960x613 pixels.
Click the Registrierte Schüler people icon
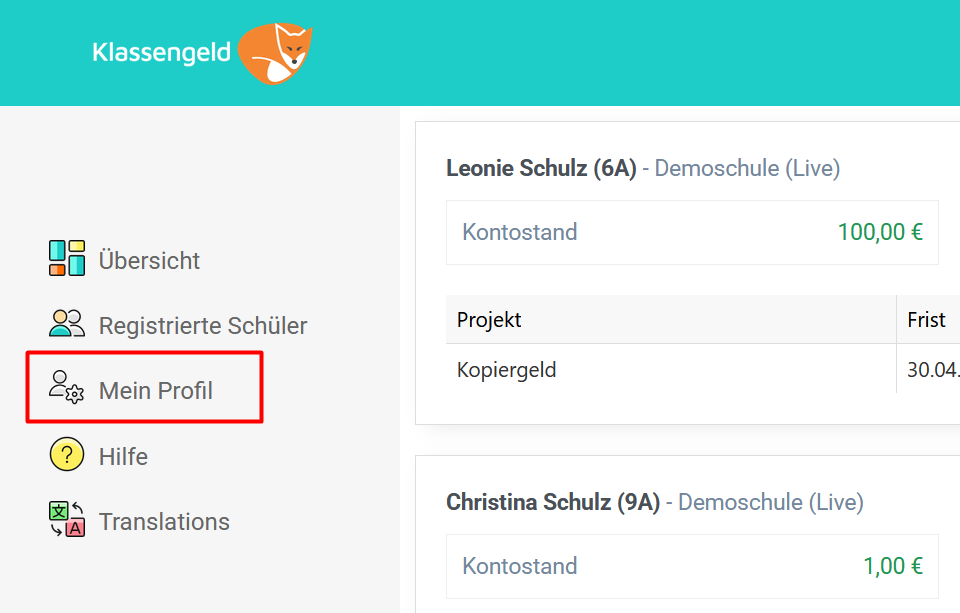tap(67, 324)
